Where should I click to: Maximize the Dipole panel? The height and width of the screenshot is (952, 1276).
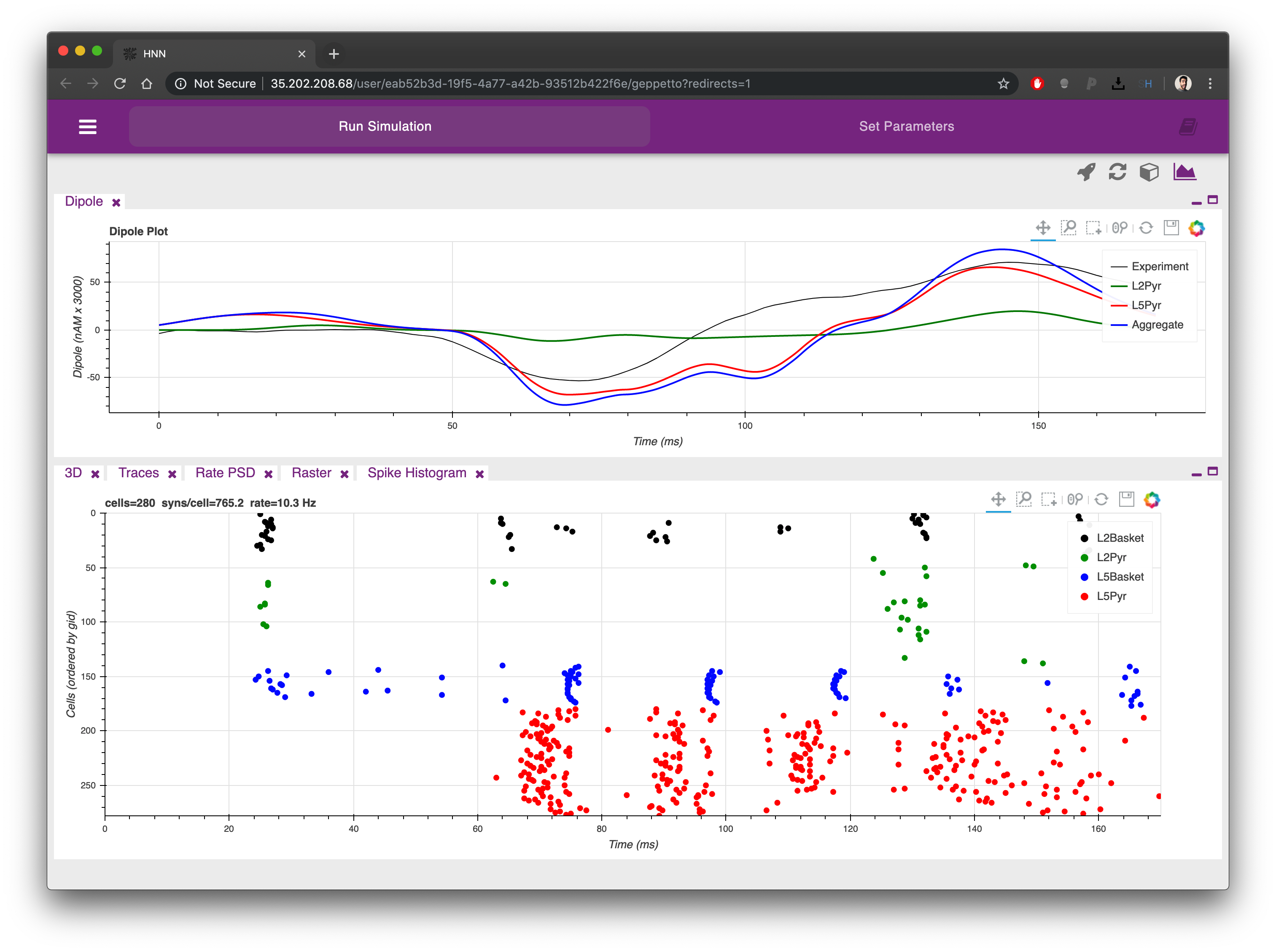tap(1213, 200)
